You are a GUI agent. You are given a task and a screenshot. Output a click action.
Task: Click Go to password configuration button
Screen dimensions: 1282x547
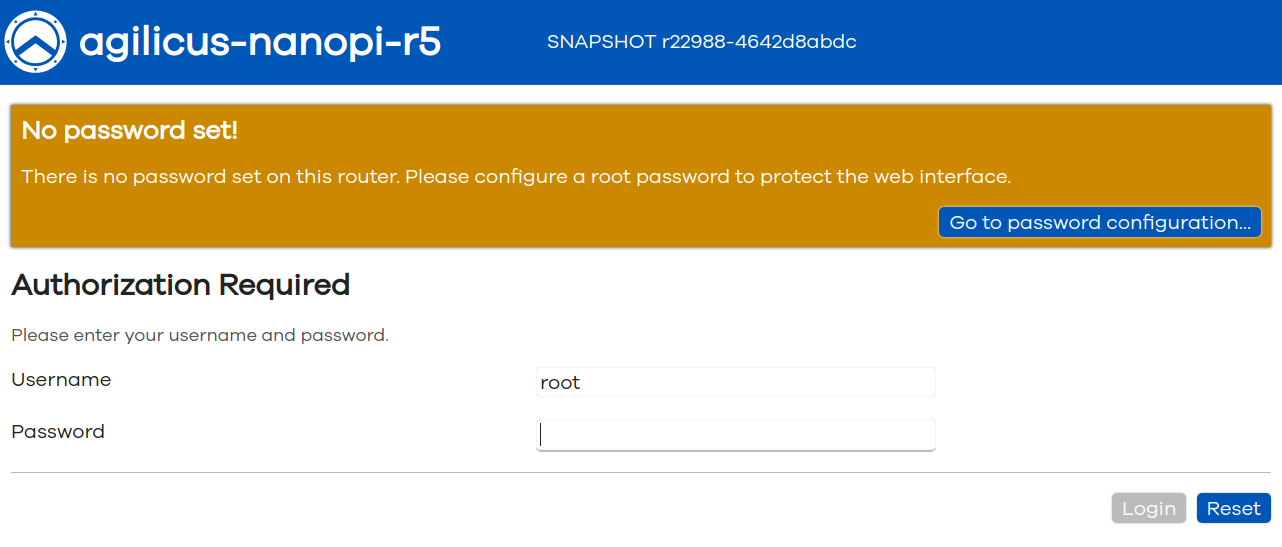point(1099,223)
